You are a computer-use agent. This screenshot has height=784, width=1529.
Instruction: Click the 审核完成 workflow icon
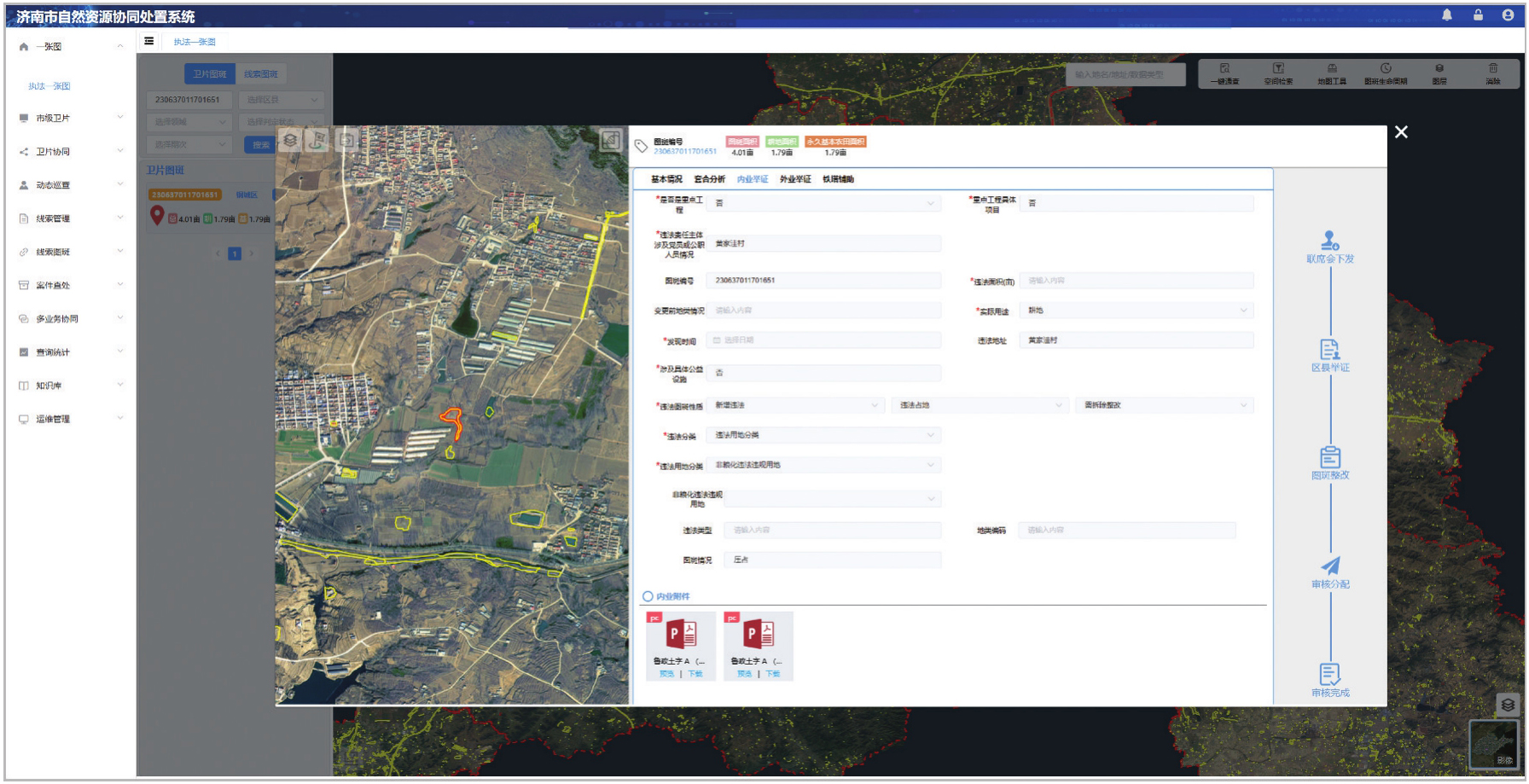tap(1329, 674)
